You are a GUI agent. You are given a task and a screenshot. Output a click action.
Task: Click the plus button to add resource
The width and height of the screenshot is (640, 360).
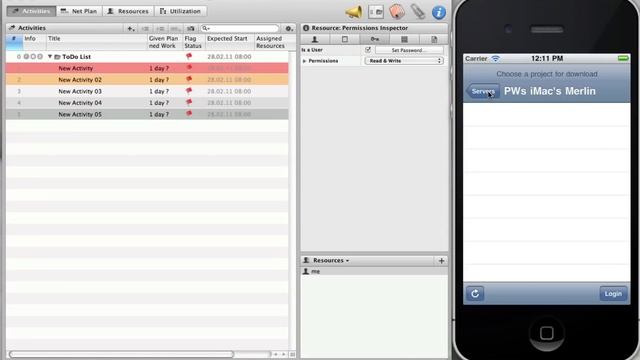click(441, 260)
